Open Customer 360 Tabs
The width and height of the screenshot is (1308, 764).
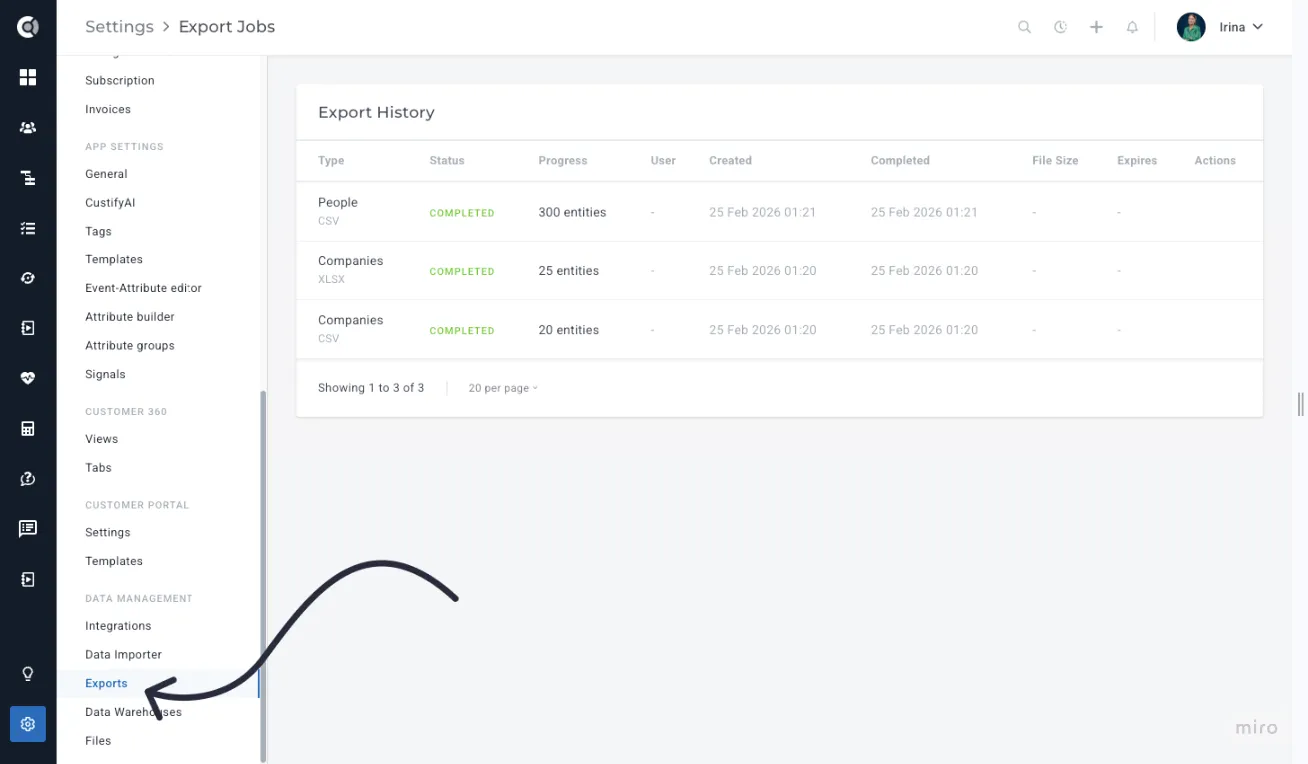click(x=98, y=468)
